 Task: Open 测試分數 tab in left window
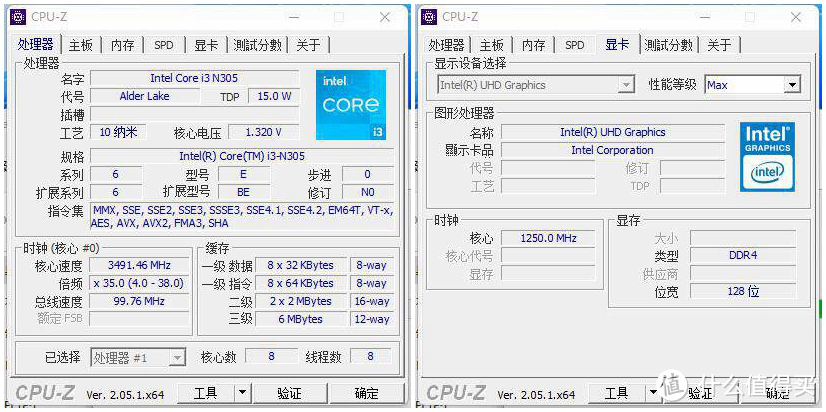pos(257,45)
